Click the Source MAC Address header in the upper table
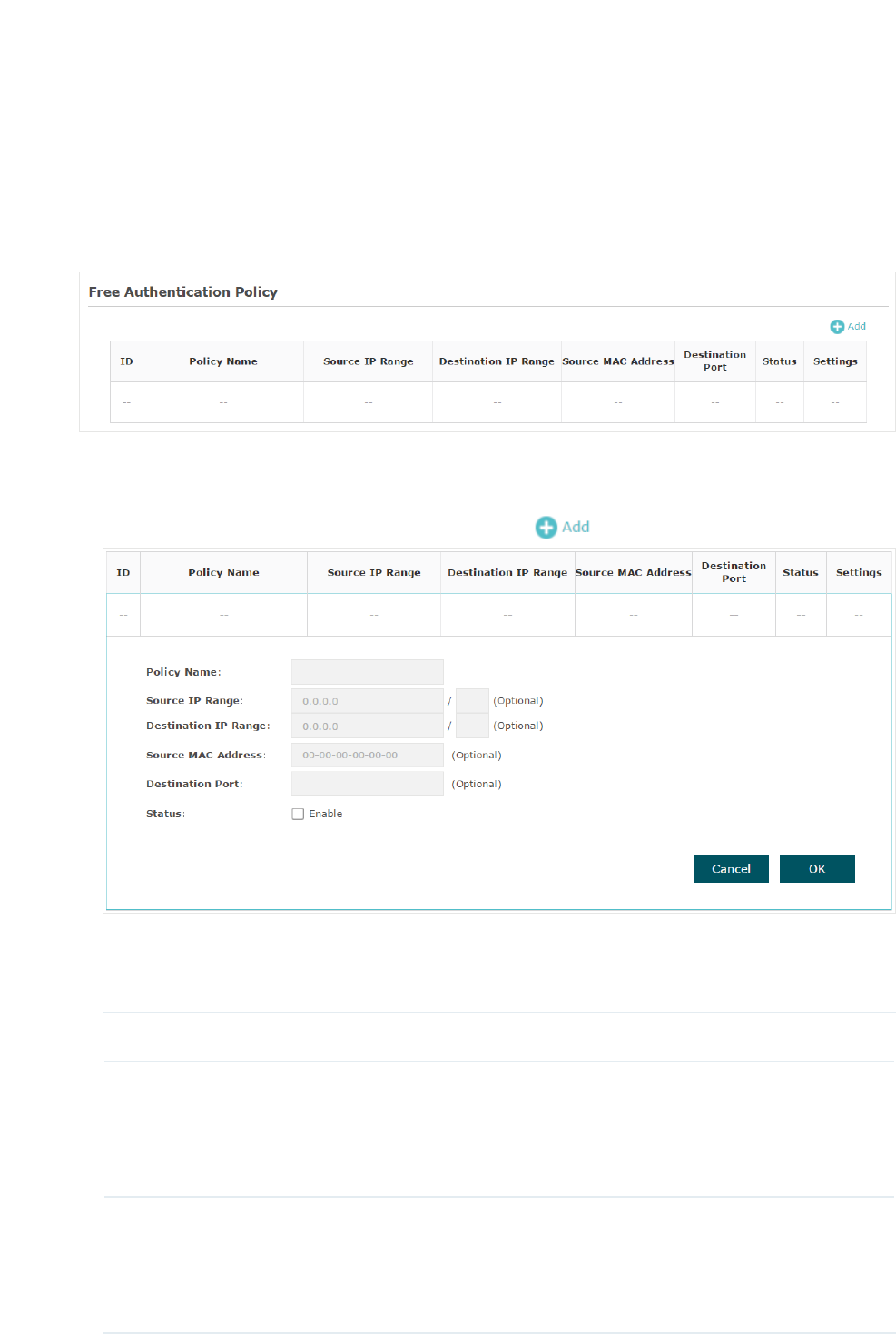 coord(618,361)
